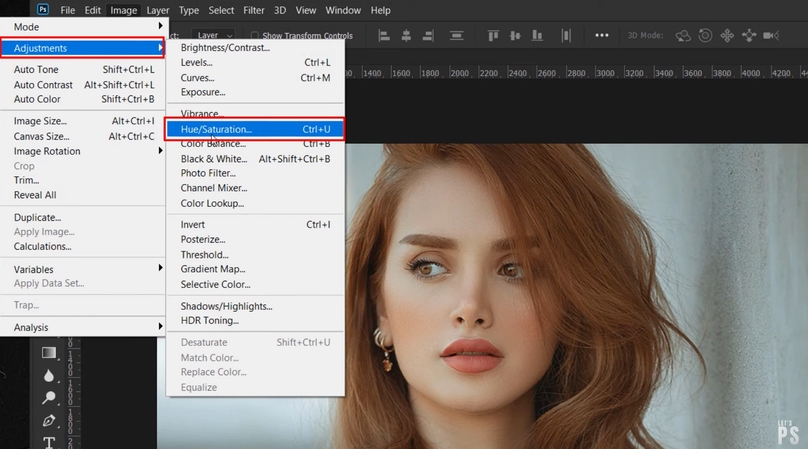Open Image Size dialog
The image size is (808, 449).
click(x=82, y=121)
